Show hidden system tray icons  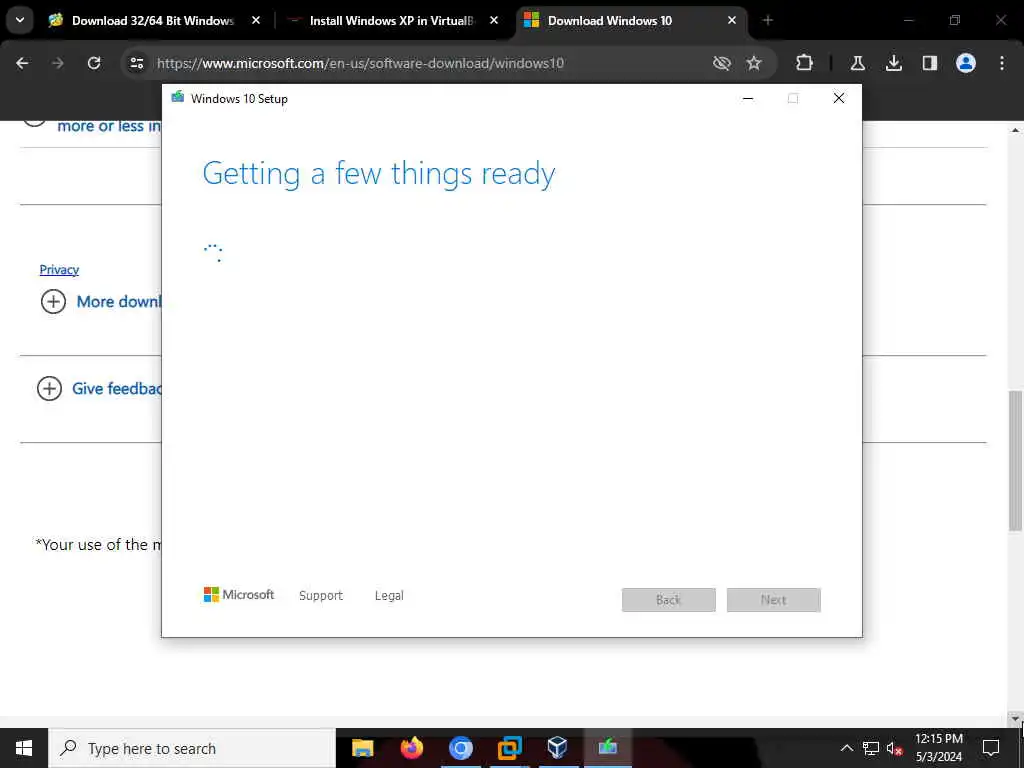[846, 748]
